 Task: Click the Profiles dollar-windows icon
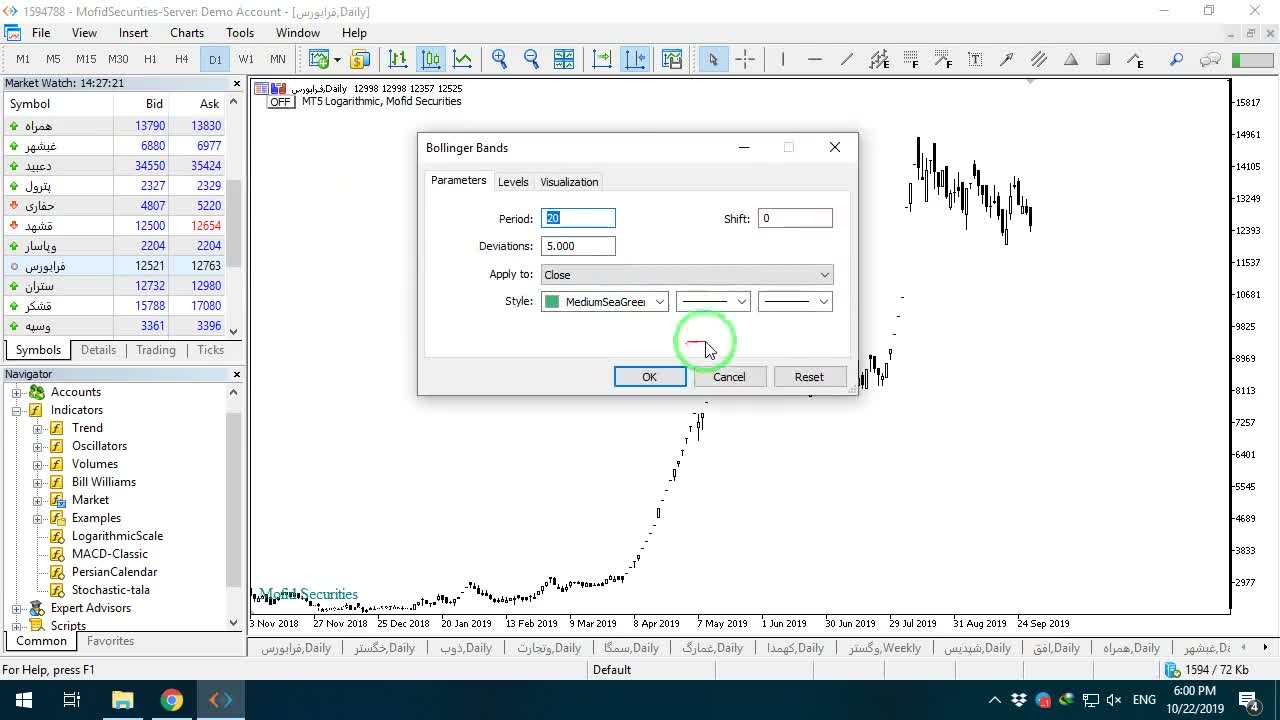click(360, 59)
